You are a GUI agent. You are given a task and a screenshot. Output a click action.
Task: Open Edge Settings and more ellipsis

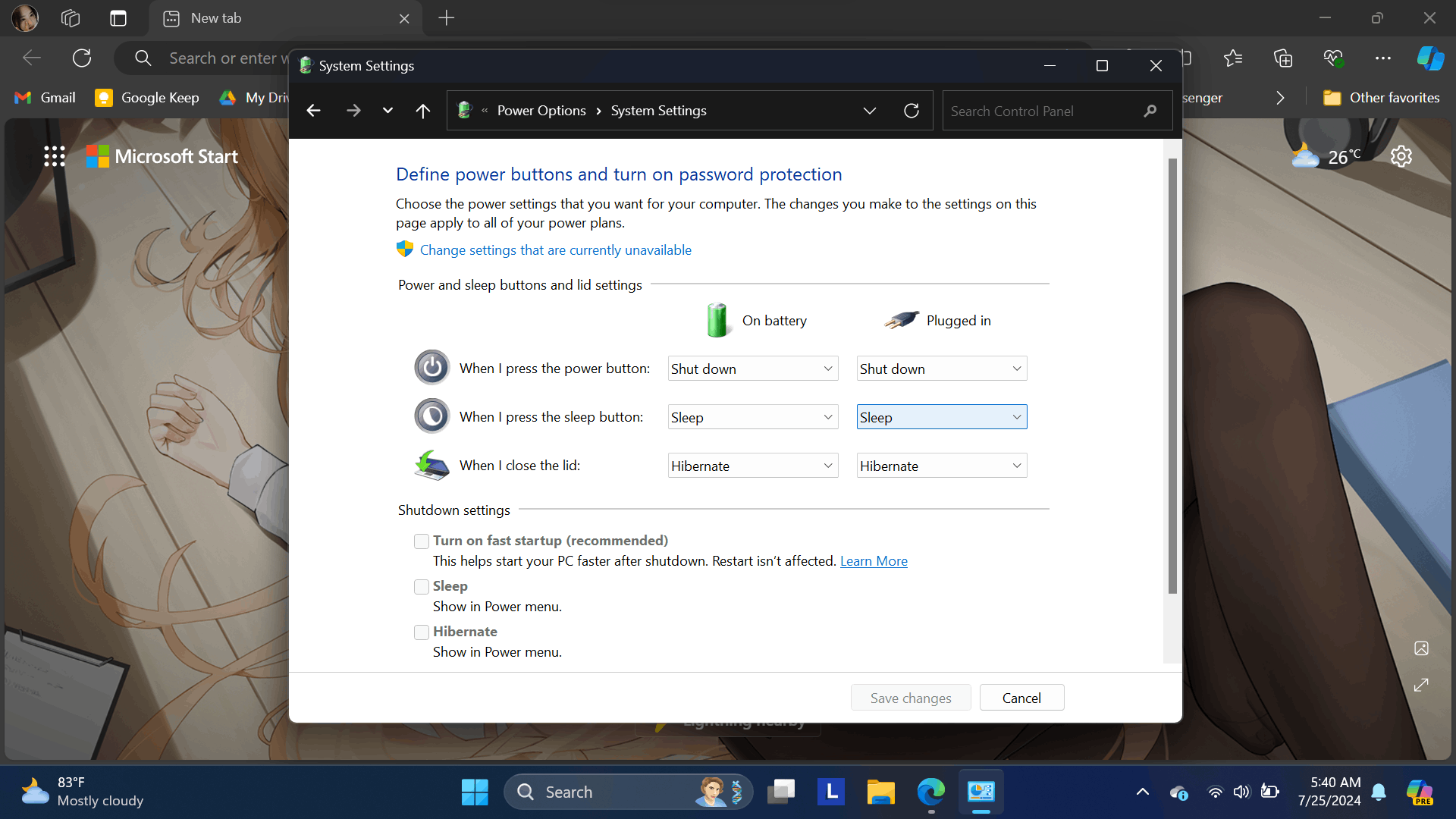coord(1383,58)
